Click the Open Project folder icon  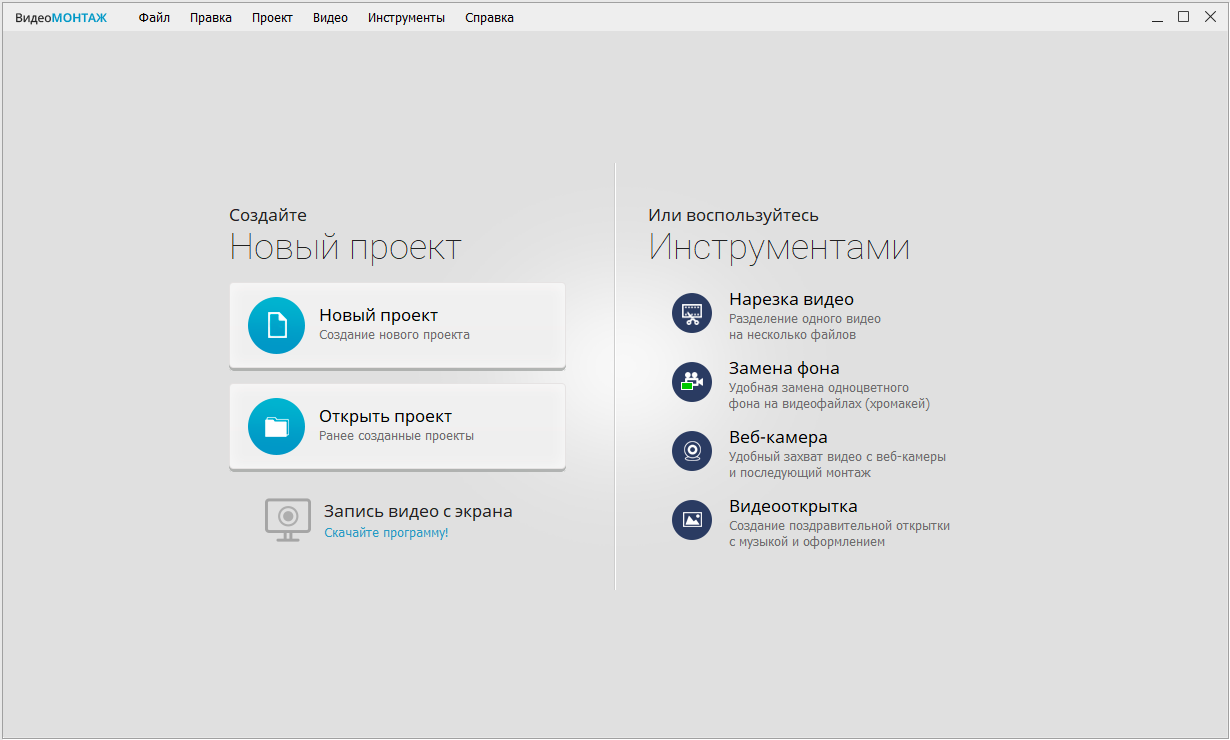click(276, 427)
